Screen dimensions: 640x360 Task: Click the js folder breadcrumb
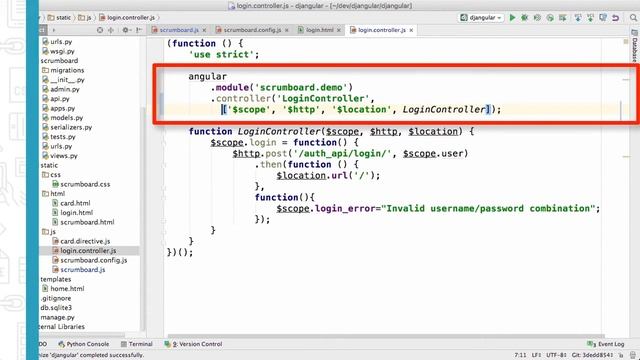tap(85, 18)
